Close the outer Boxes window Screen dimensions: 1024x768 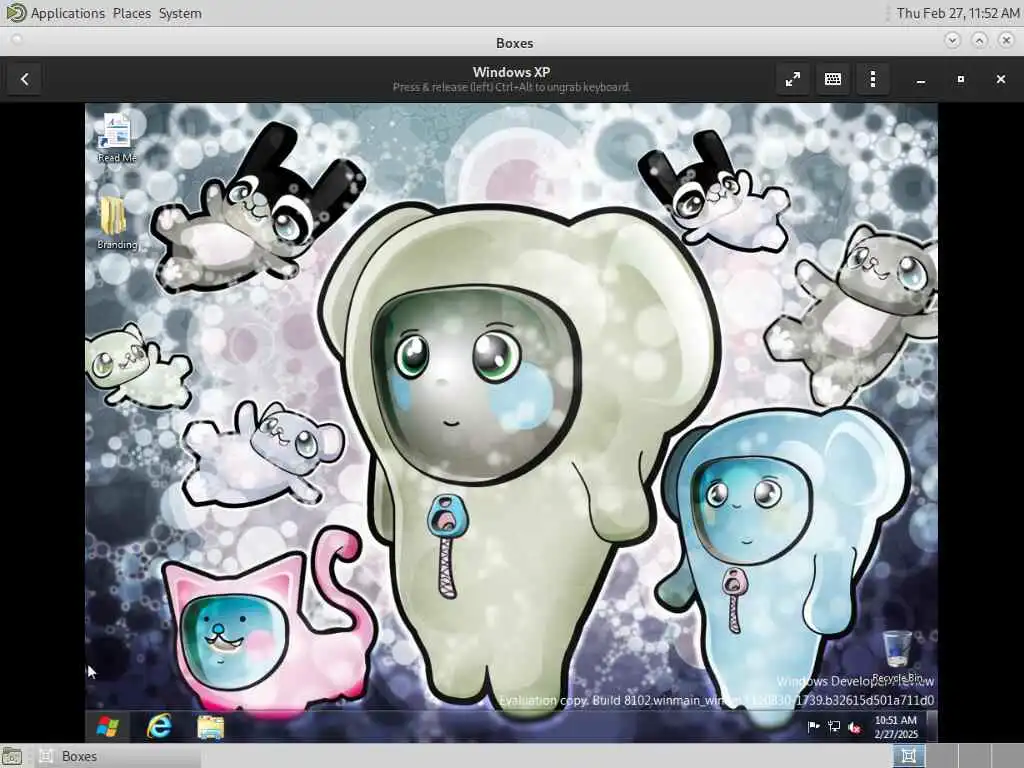tap(1006, 40)
